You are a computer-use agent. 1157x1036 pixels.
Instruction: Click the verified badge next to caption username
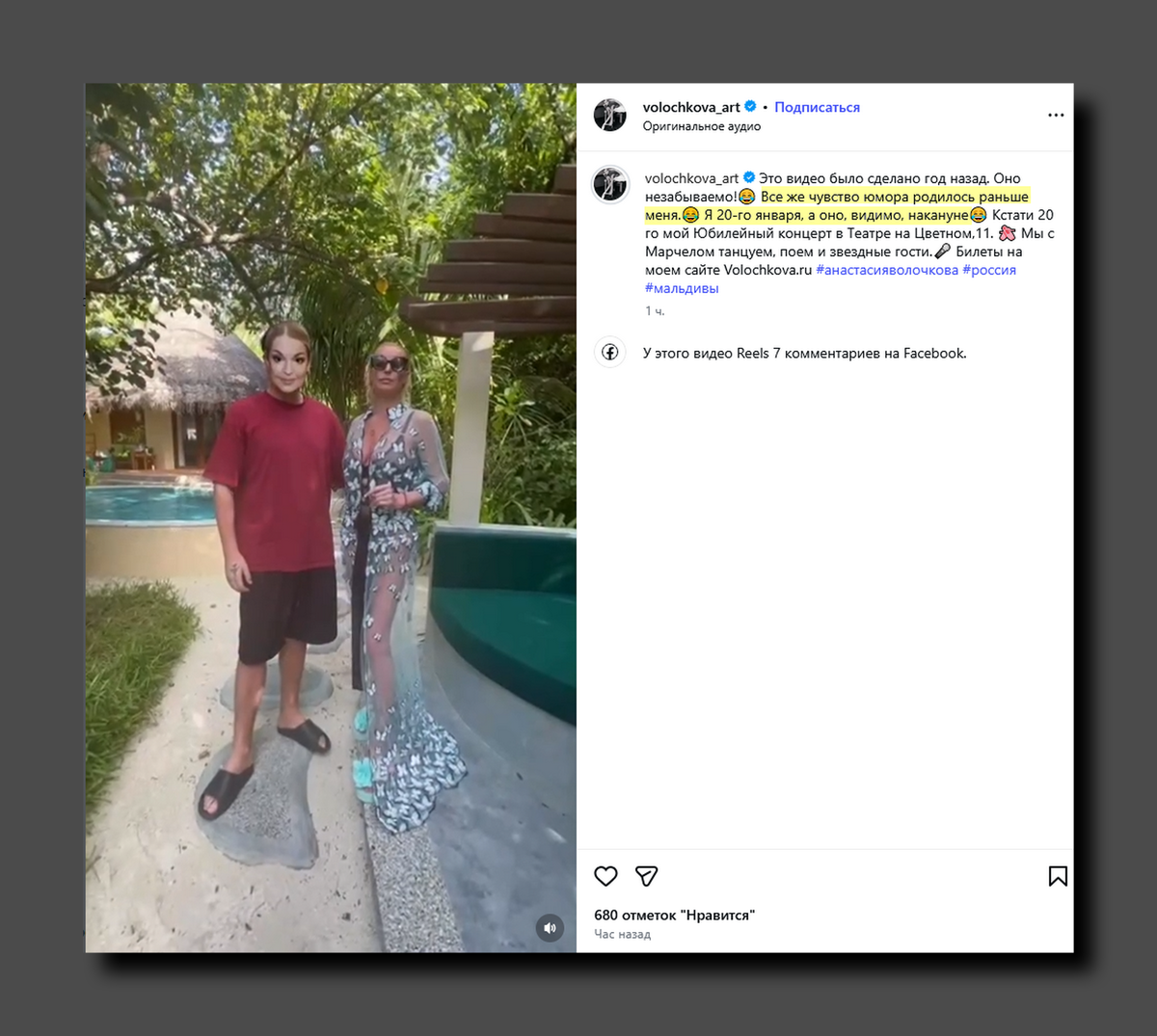(x=749, y=178)
